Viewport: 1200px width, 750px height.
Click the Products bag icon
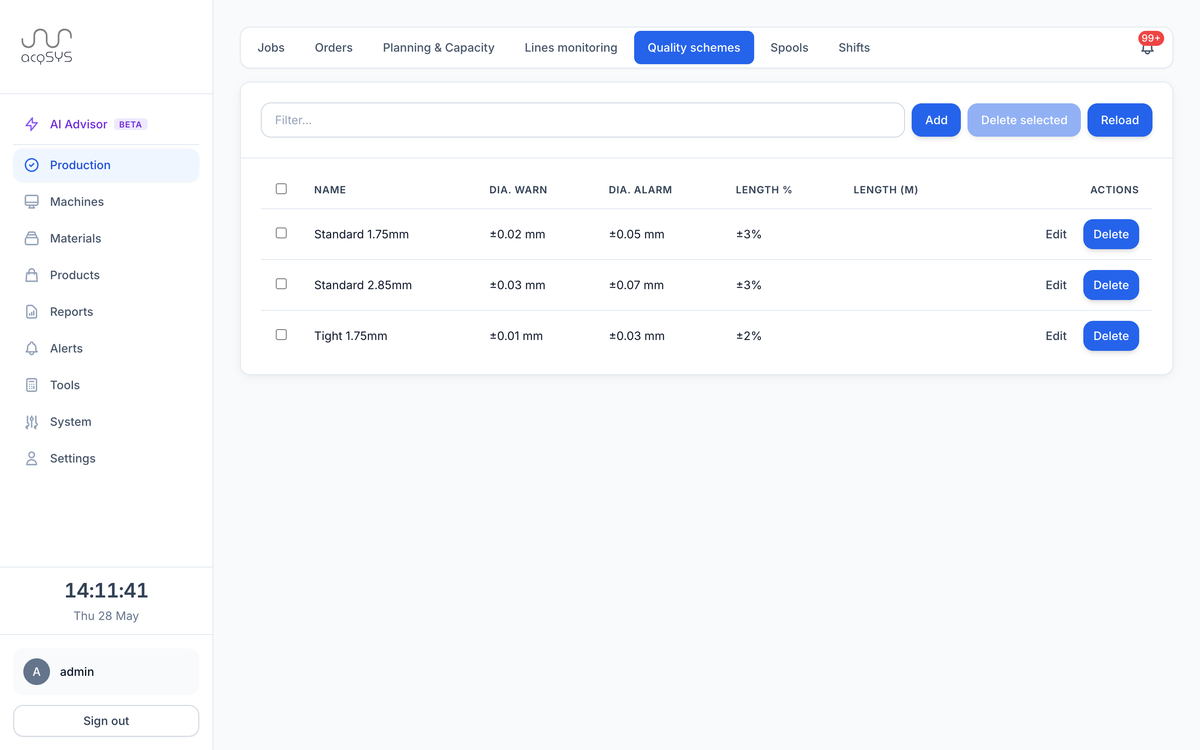pyautogui.click(x=32, y=275)
